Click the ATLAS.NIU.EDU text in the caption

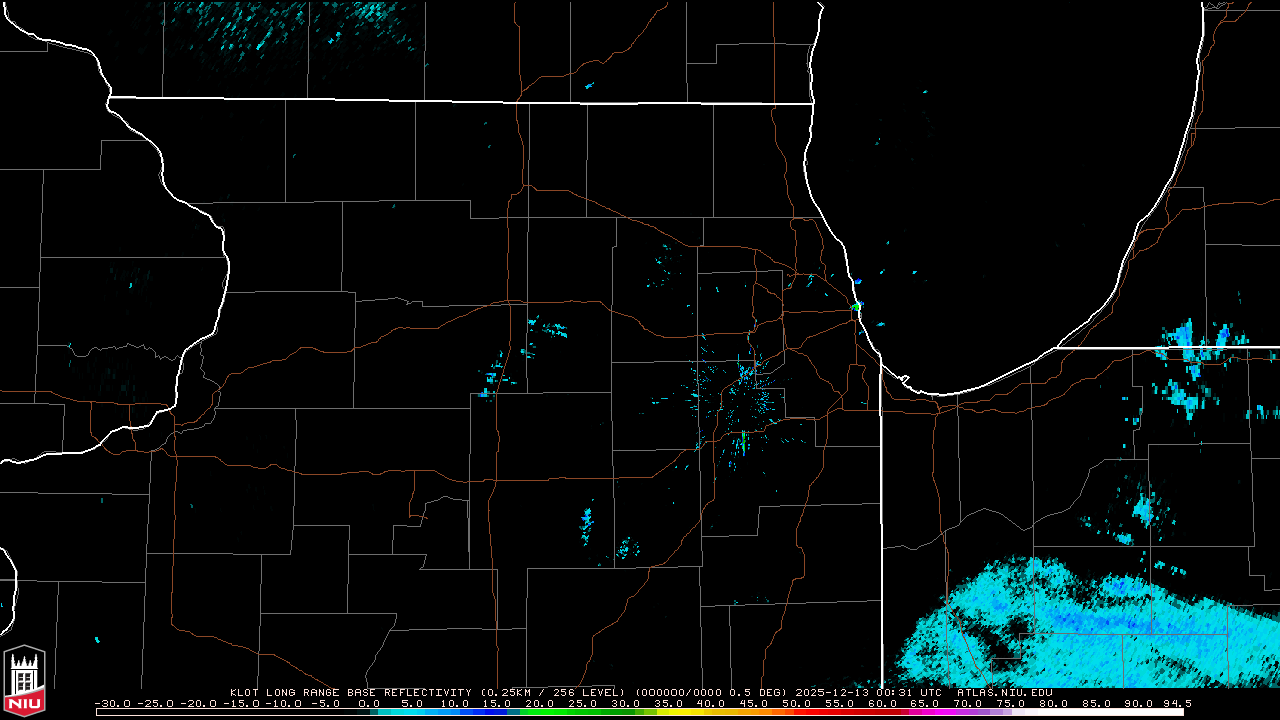click(1004, 692)
